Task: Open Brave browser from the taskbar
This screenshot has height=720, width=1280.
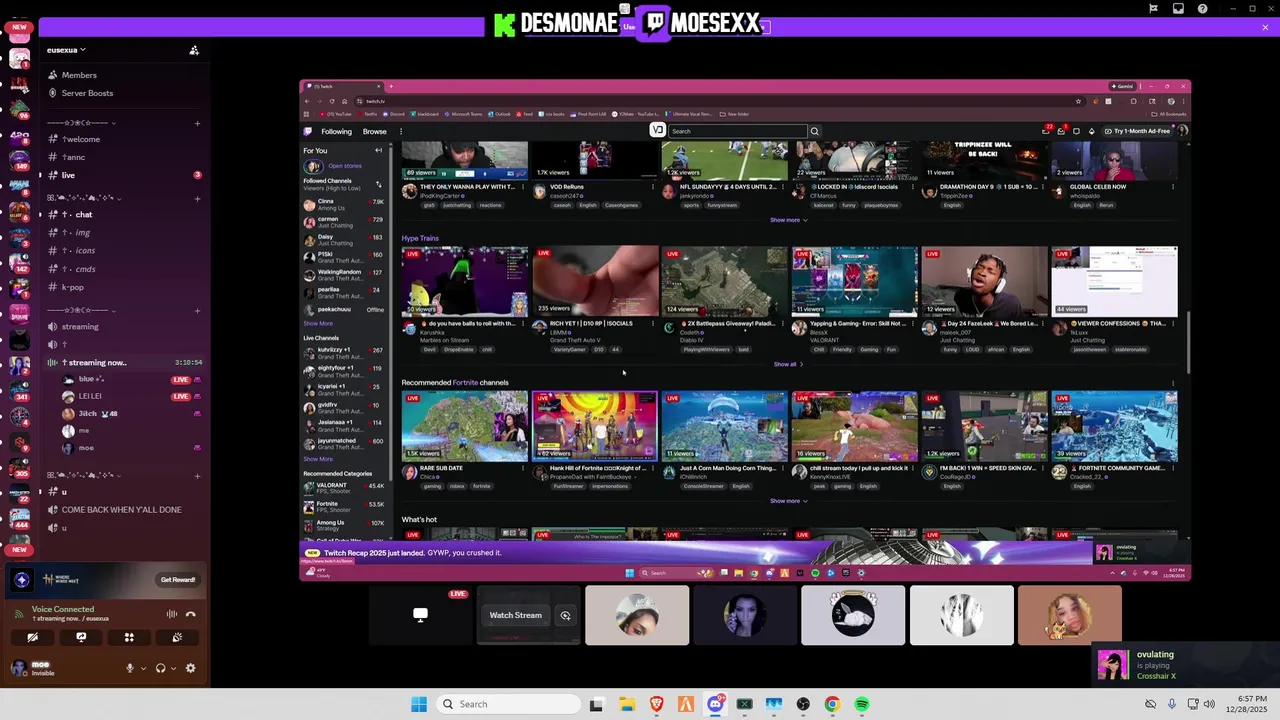Action: click(656, 704)
